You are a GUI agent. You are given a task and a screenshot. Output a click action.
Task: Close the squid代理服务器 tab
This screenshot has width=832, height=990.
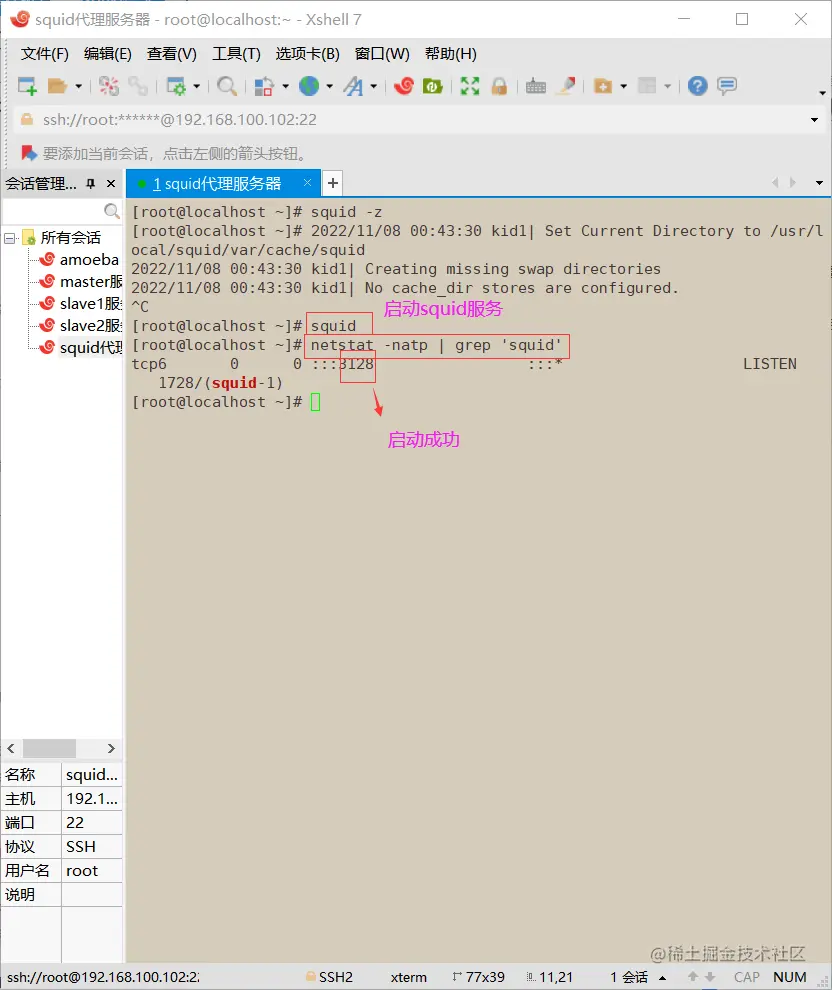pyautogui.click(x=307, y=183)
